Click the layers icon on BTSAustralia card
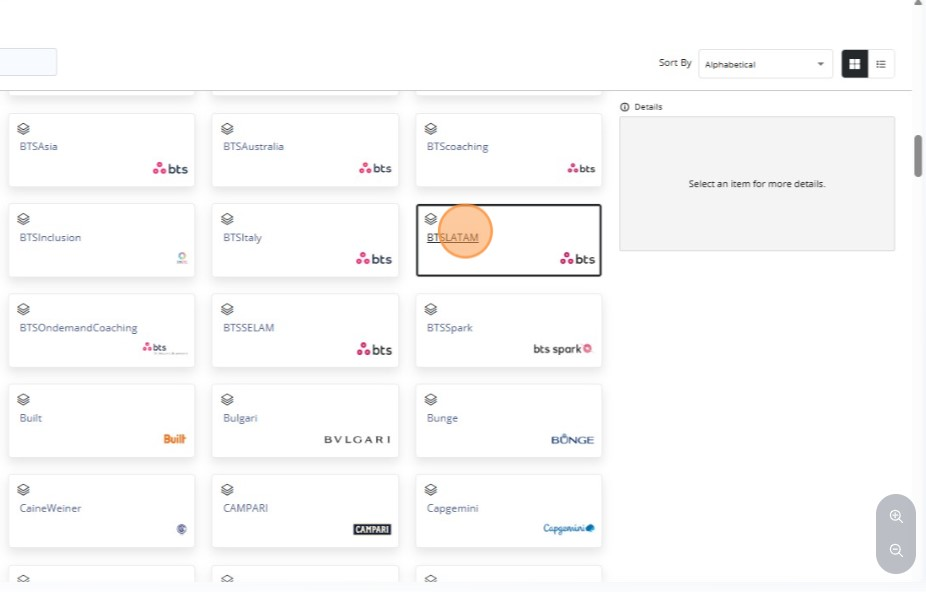The image size is (926, 592). click(x=227, y=128)
